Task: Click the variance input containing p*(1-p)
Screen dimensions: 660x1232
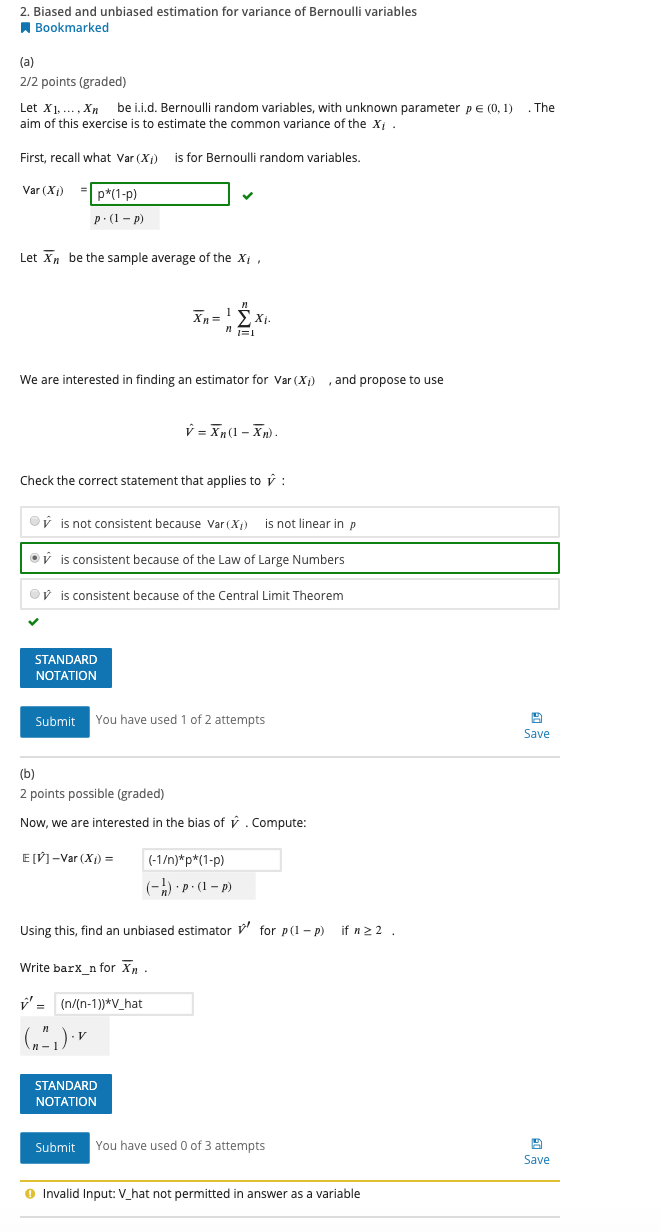Action: pyautogui.click(x=158, y=193)
